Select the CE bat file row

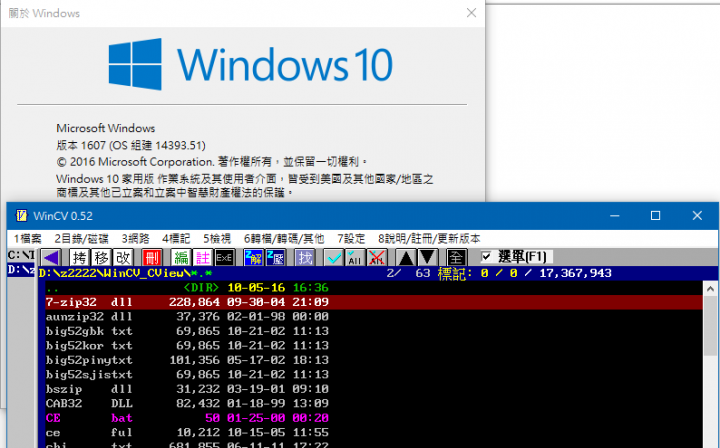[374, 418]
